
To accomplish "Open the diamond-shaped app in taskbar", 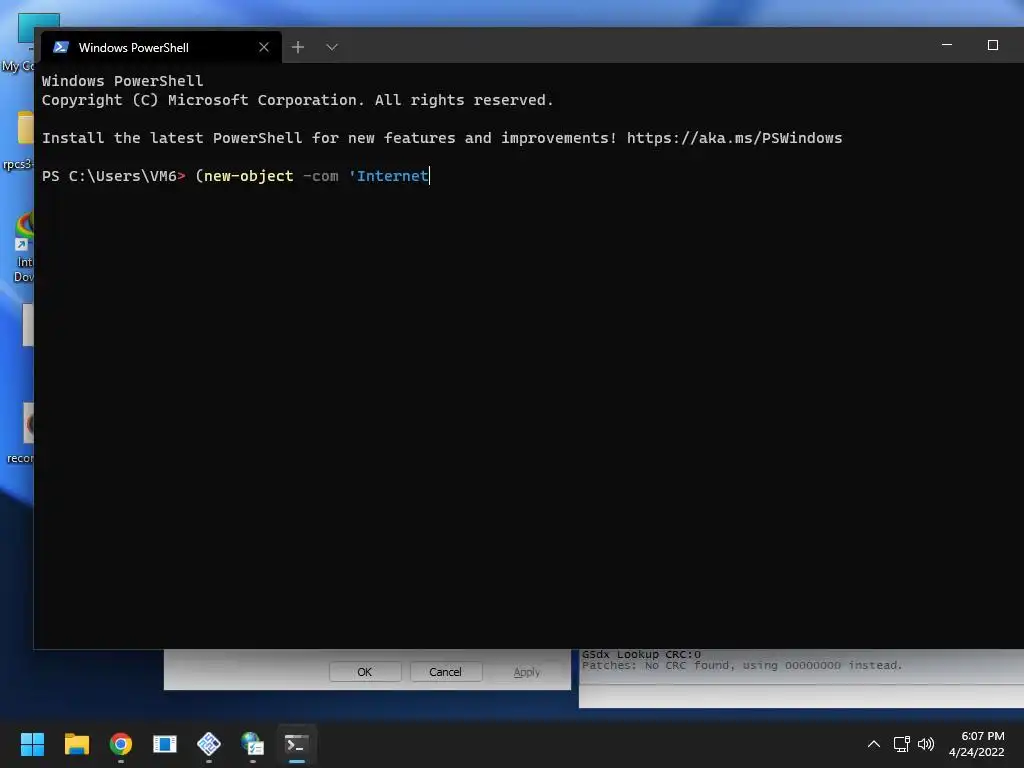I will click(x=209, y=744).
